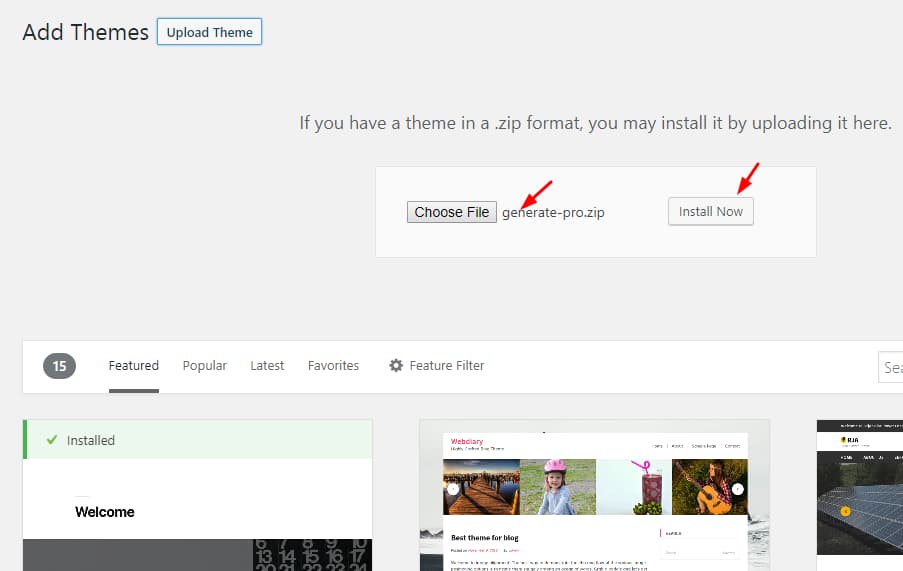Image resolution: width=903 pixels, height=571 pixels.
Task: Show the Favorites tab
Action: tap(333, 366)
